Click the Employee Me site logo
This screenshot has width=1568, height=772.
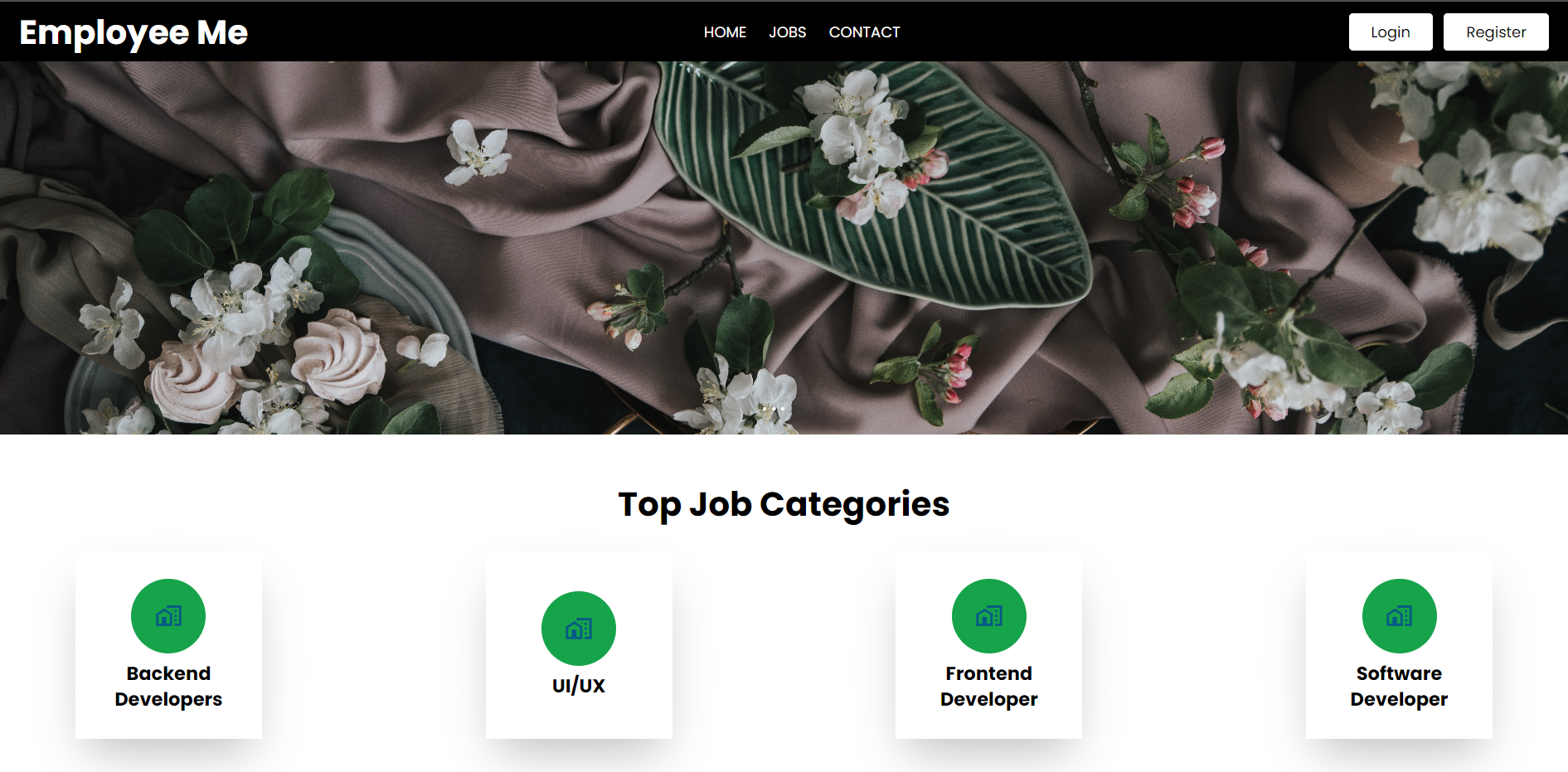(133, 33)
